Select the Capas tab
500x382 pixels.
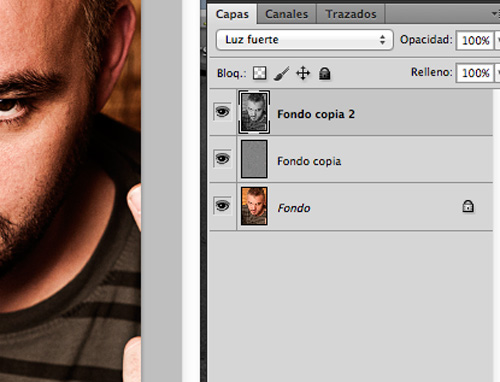pyautogui.click(x=232, y=14)
